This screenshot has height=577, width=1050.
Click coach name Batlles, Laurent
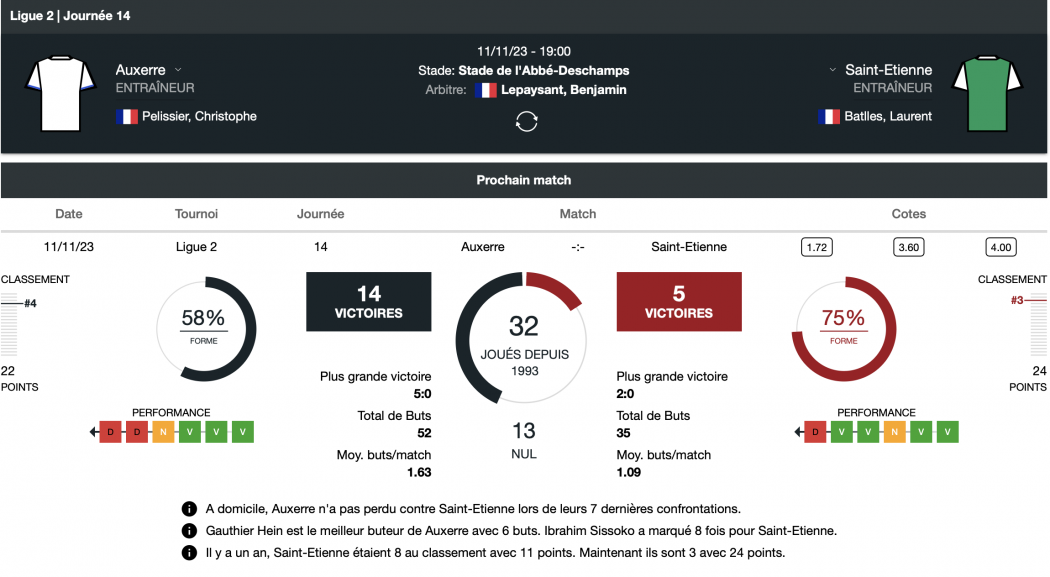click(x=888, y=116)
